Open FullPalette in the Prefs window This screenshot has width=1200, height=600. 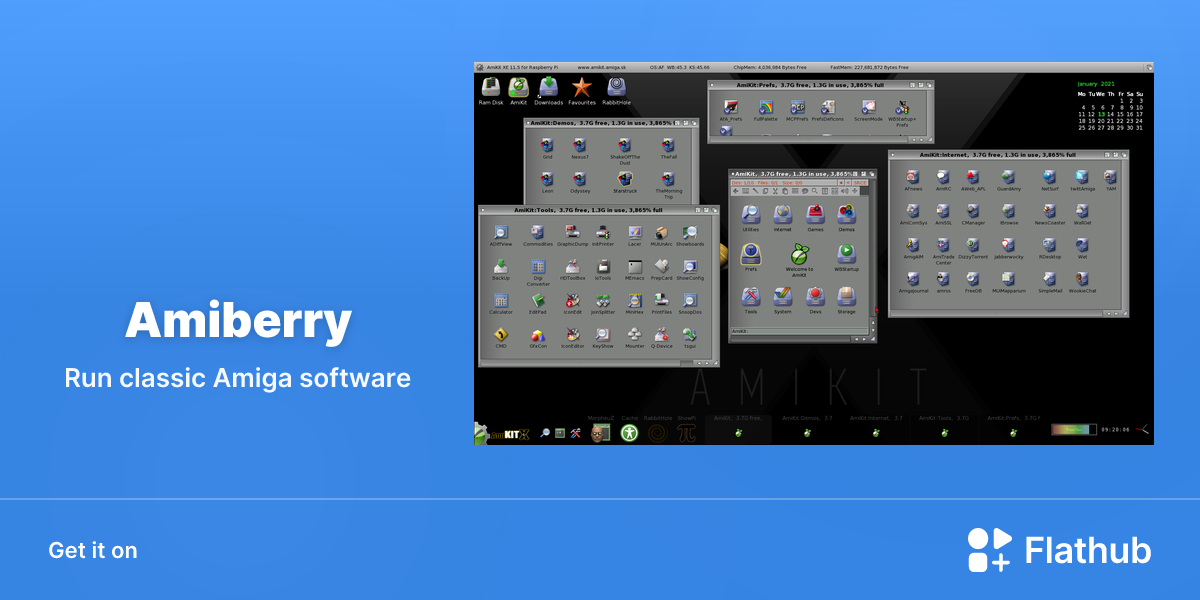coord(765,109)
